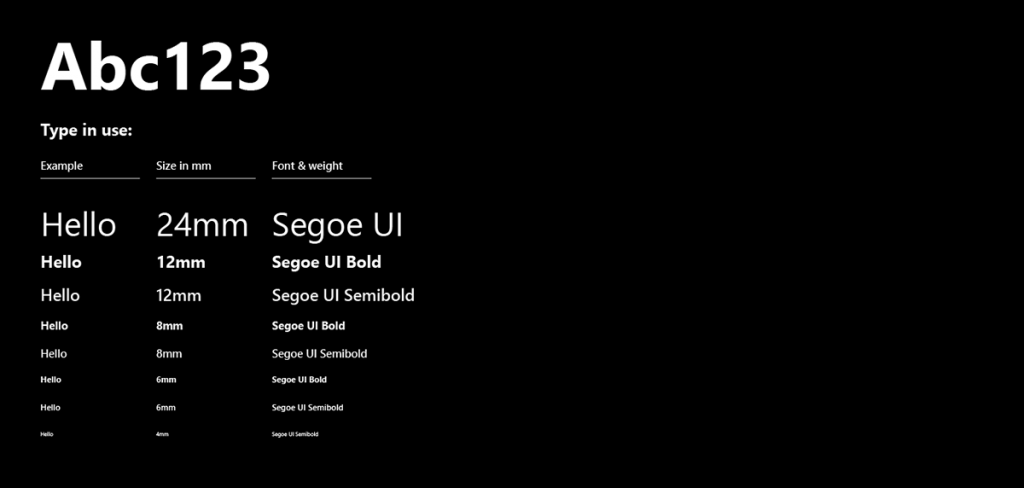Click "Segoe UI Bold" in the 12mm row
The image size is (1024, 488).
coord(326,263)
